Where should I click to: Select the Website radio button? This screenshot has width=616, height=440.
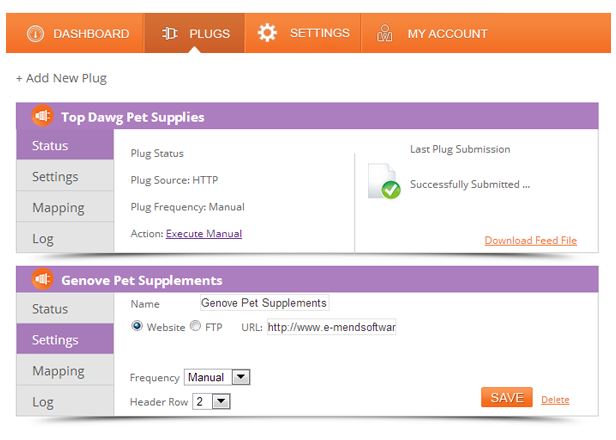click(x=137, y=326)
